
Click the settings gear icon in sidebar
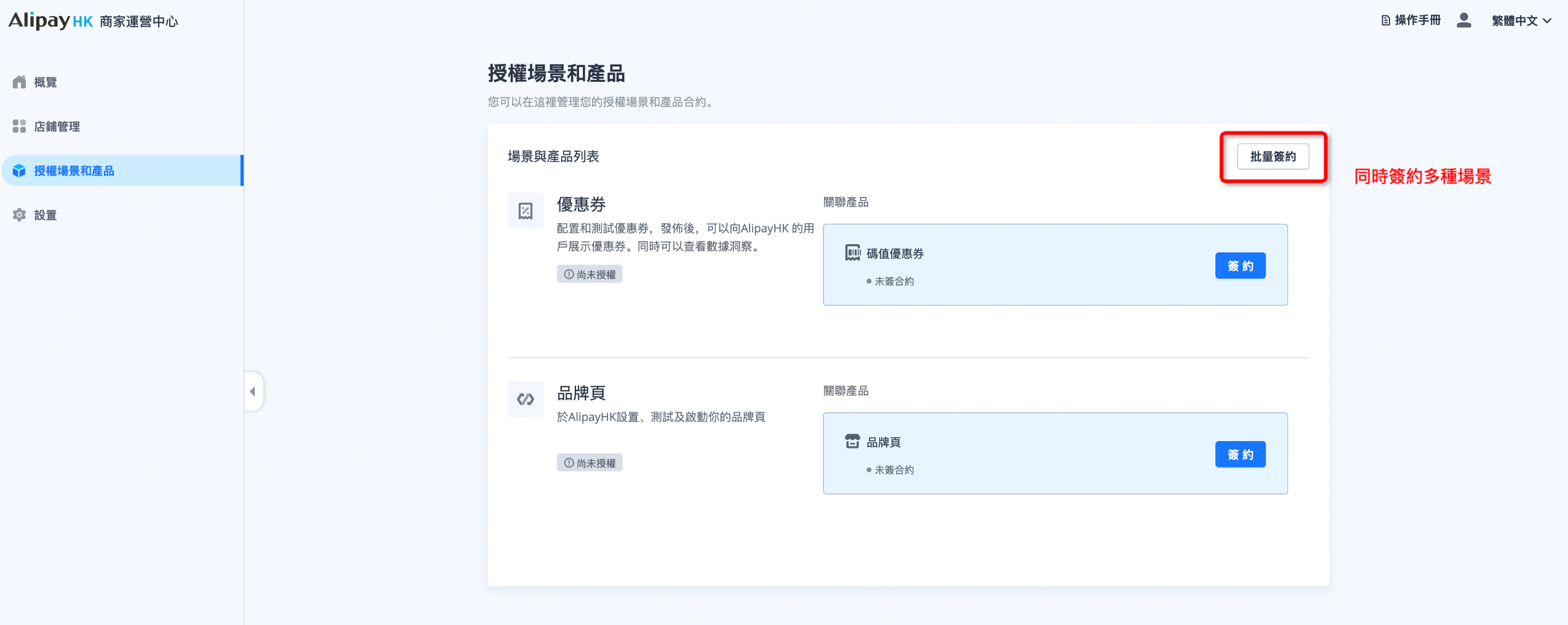click(20, 215)
